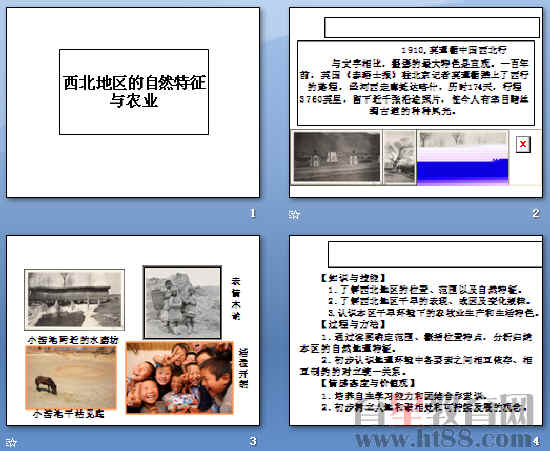Click the blue and purple gradient image

(462, 157)
